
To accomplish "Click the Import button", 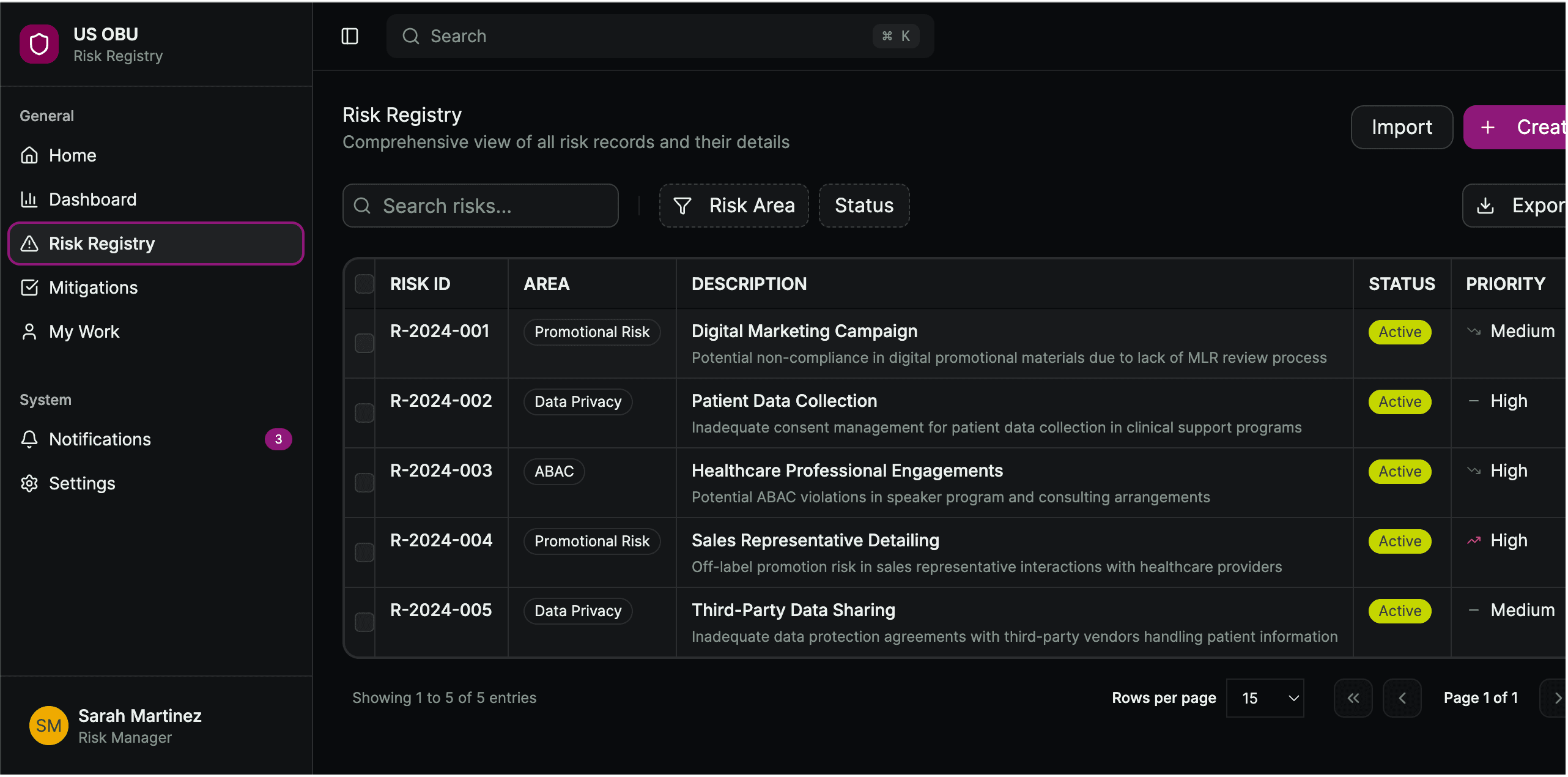I will point(1402,127).
